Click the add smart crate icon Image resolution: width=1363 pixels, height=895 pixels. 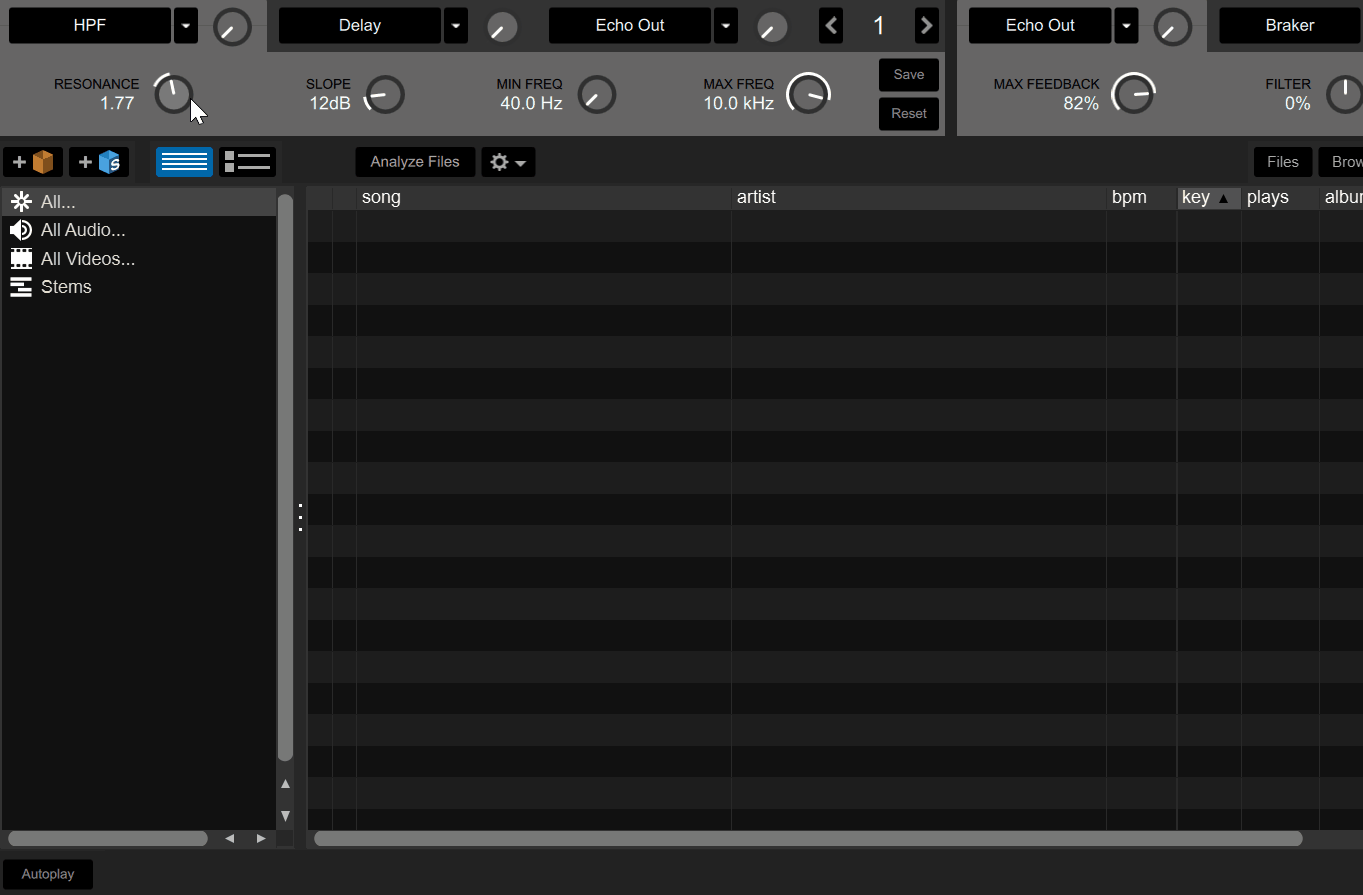pyautogui.click(x=99, y=162)
